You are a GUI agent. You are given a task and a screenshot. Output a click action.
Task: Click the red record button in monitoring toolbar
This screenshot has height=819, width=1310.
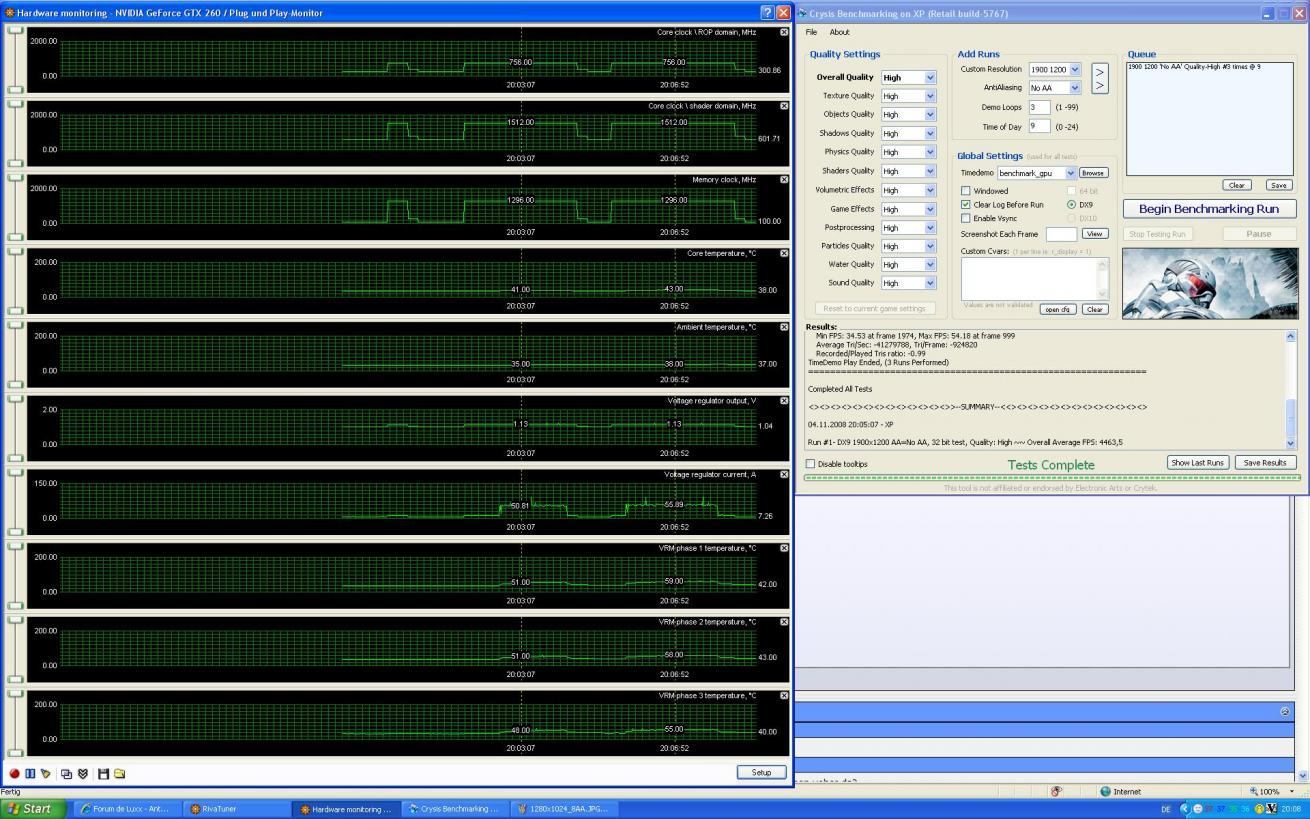pos(14,773)
